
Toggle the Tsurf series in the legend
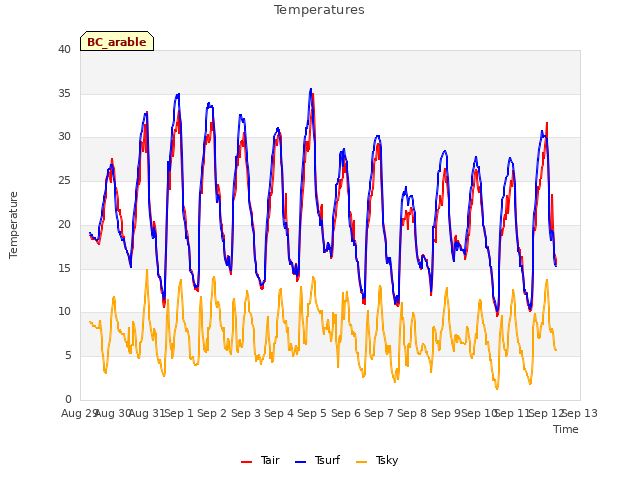click(x=317, y=460)
